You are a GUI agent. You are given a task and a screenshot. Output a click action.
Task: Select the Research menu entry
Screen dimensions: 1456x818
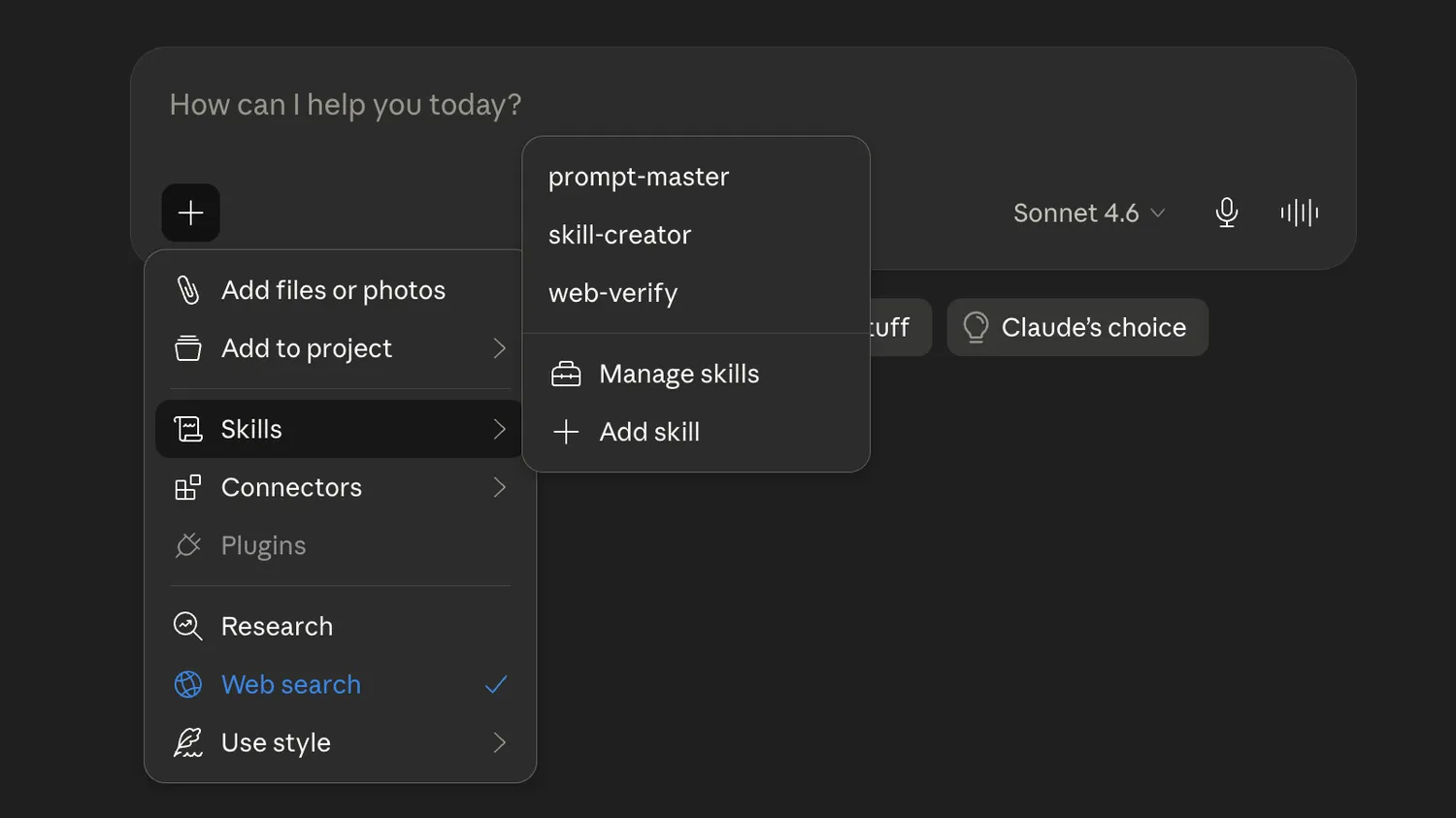[340, 626]
